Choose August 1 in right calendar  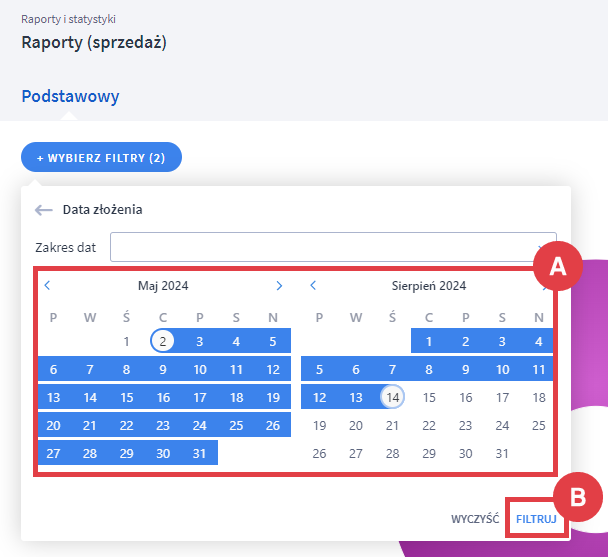click(x=429, y=341)
